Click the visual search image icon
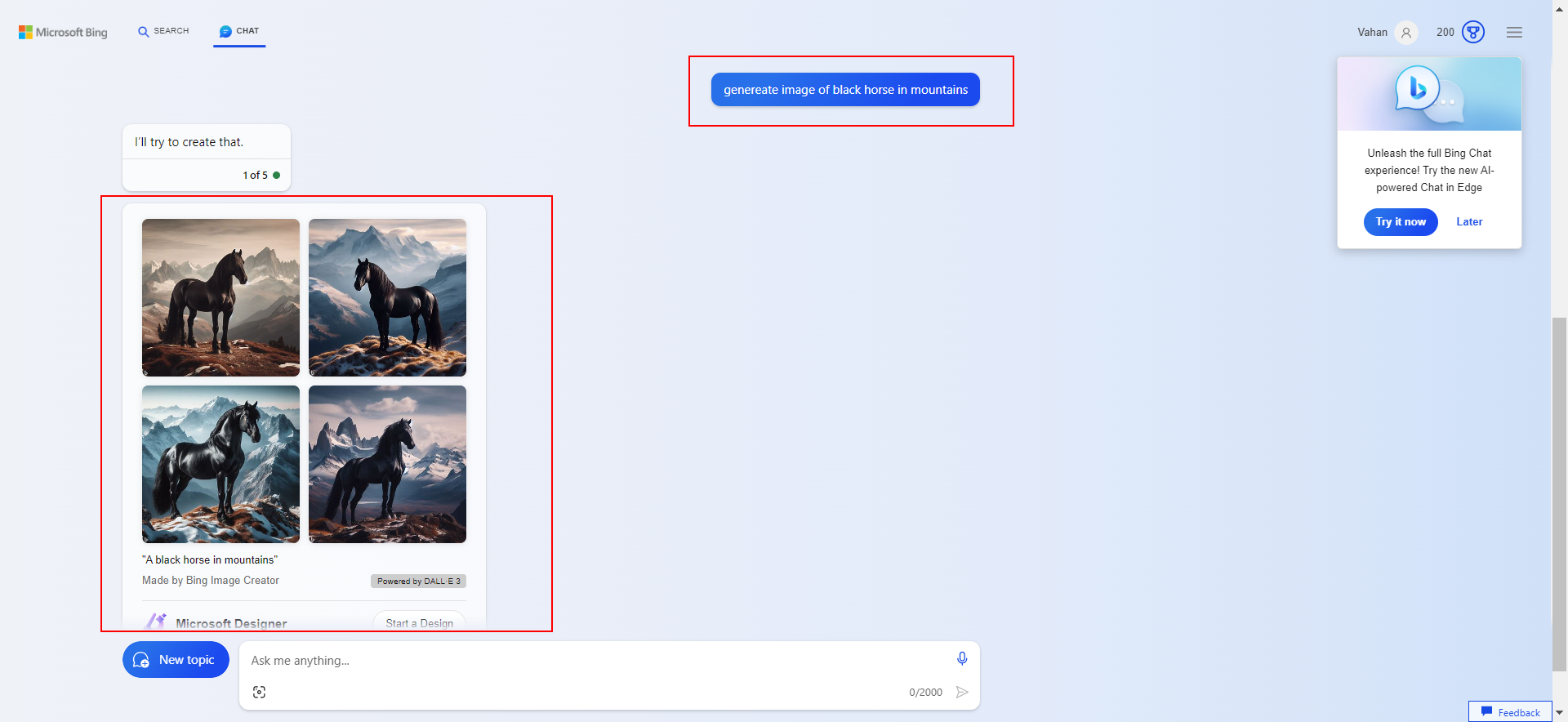This screenshot has height=722, width=1568. (259, 692)
